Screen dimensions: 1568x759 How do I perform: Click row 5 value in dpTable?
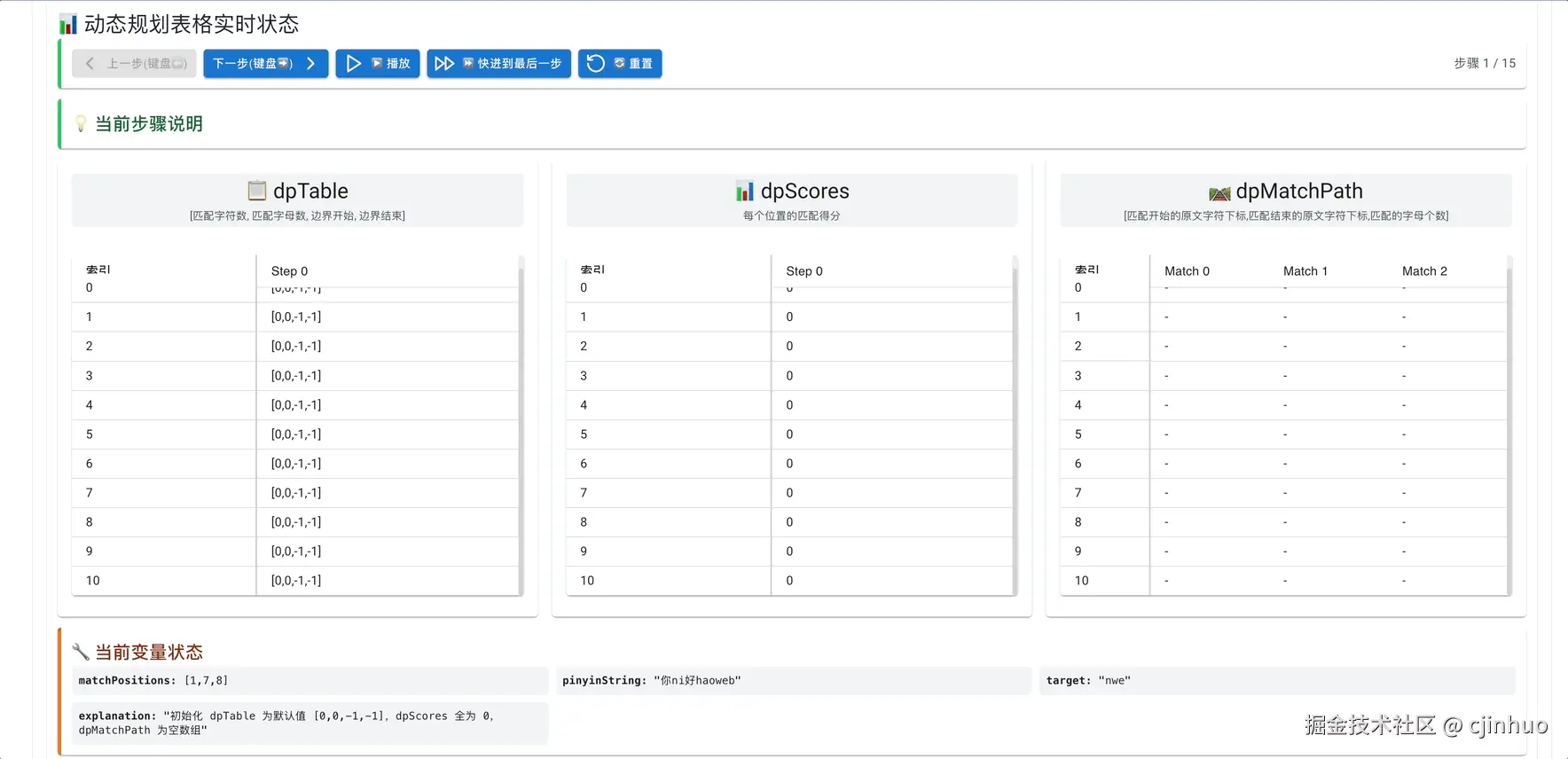click(x=296, y=434)
